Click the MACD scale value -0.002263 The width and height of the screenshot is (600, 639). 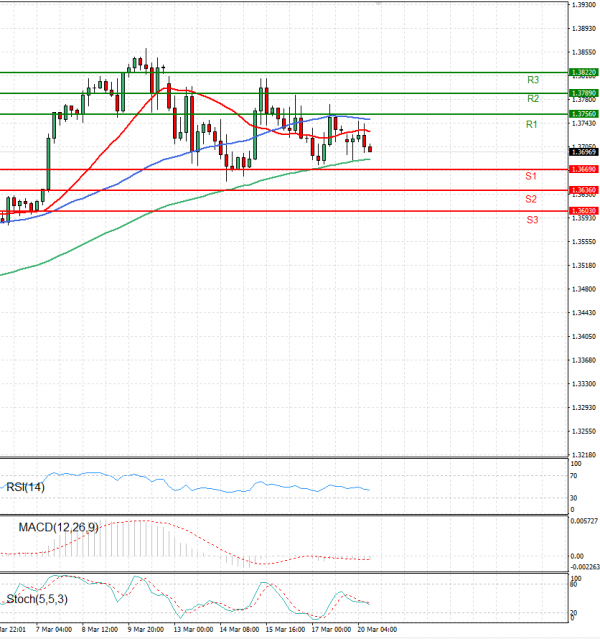[x=585, y=567]
